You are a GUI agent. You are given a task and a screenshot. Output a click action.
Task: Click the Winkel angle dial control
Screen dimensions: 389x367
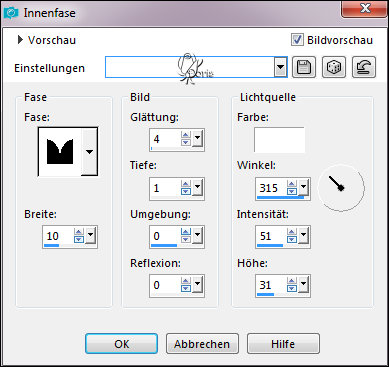340,188
